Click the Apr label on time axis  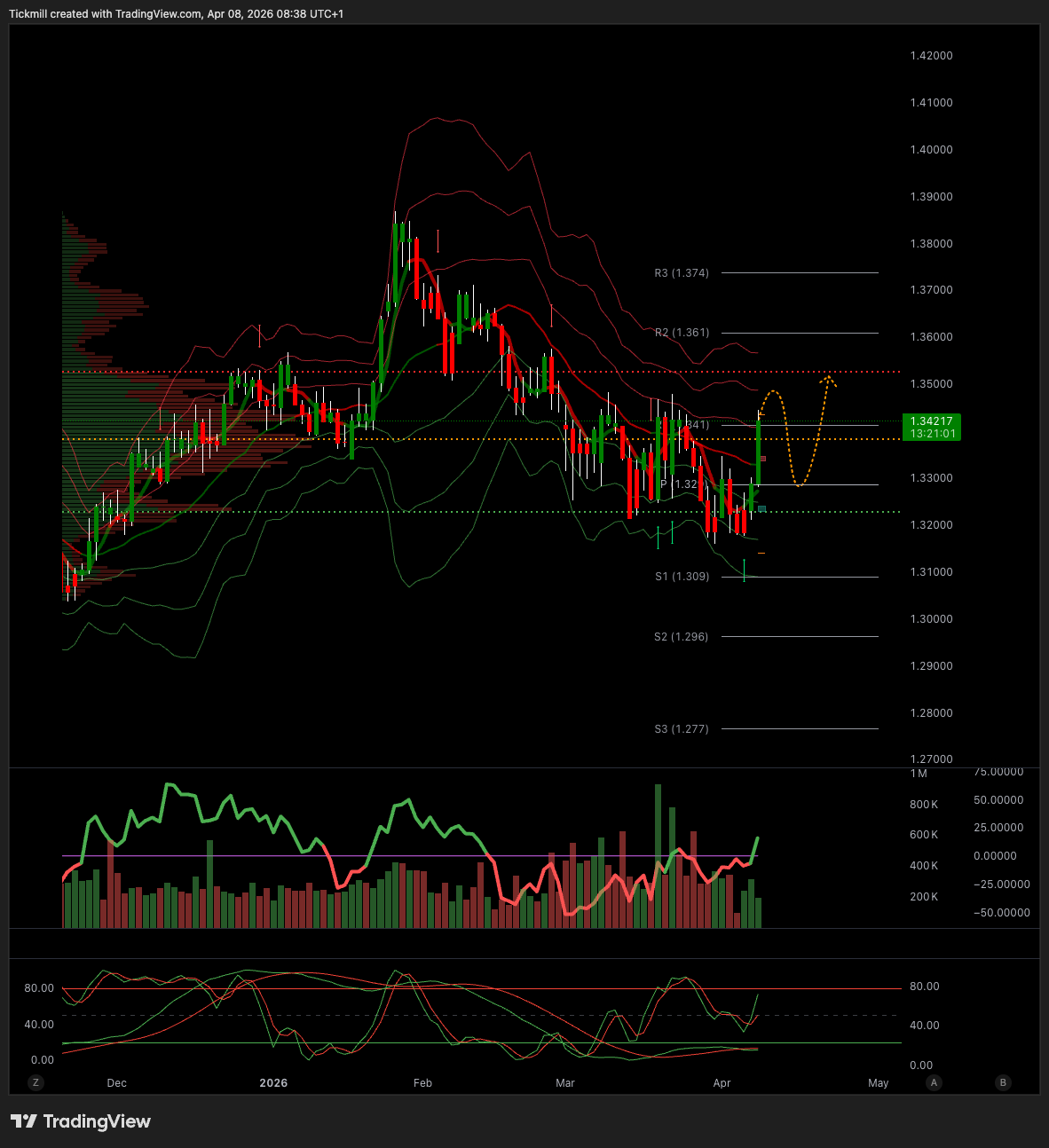[x=722, y=1083]
